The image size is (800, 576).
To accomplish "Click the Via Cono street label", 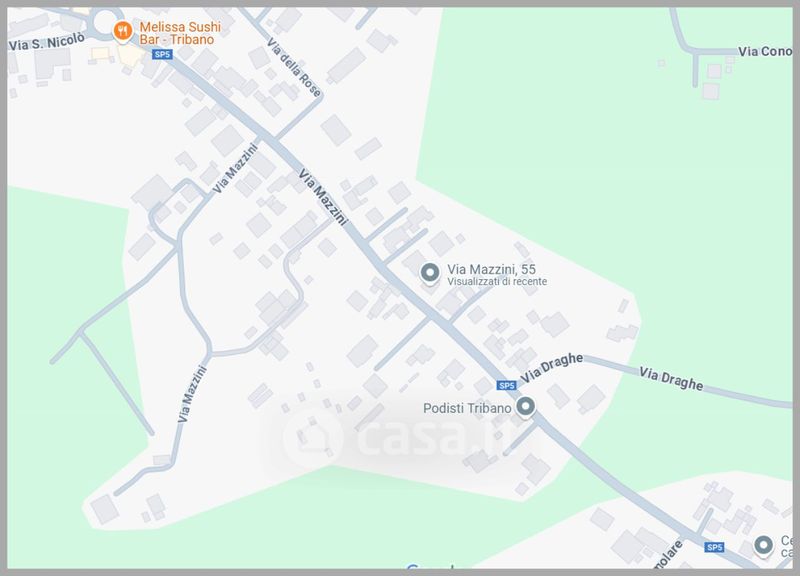I will click(765, 51).
